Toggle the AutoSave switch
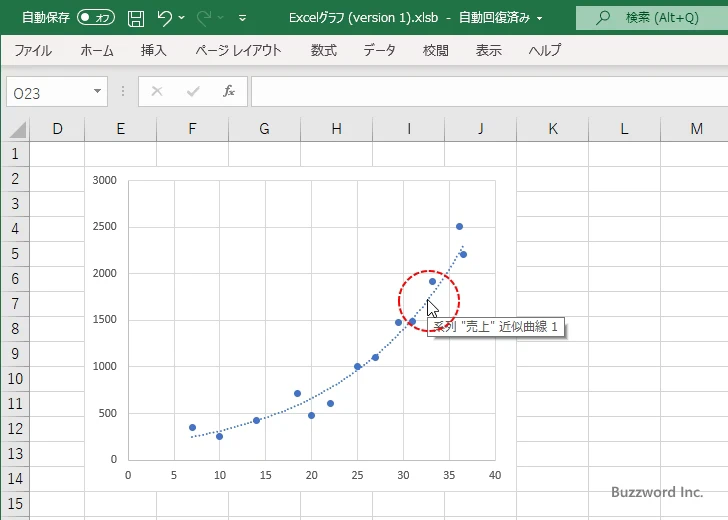 click(x=96, y=18)
